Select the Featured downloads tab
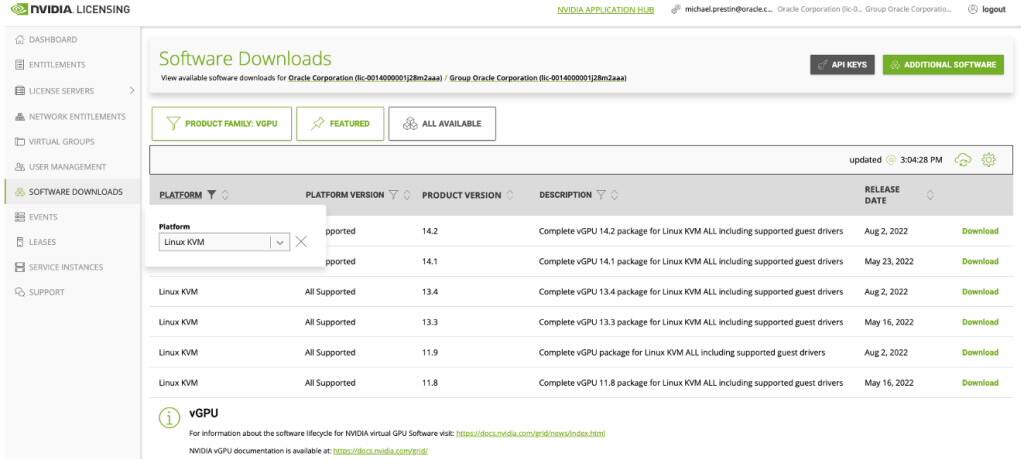 pos(340,123)
